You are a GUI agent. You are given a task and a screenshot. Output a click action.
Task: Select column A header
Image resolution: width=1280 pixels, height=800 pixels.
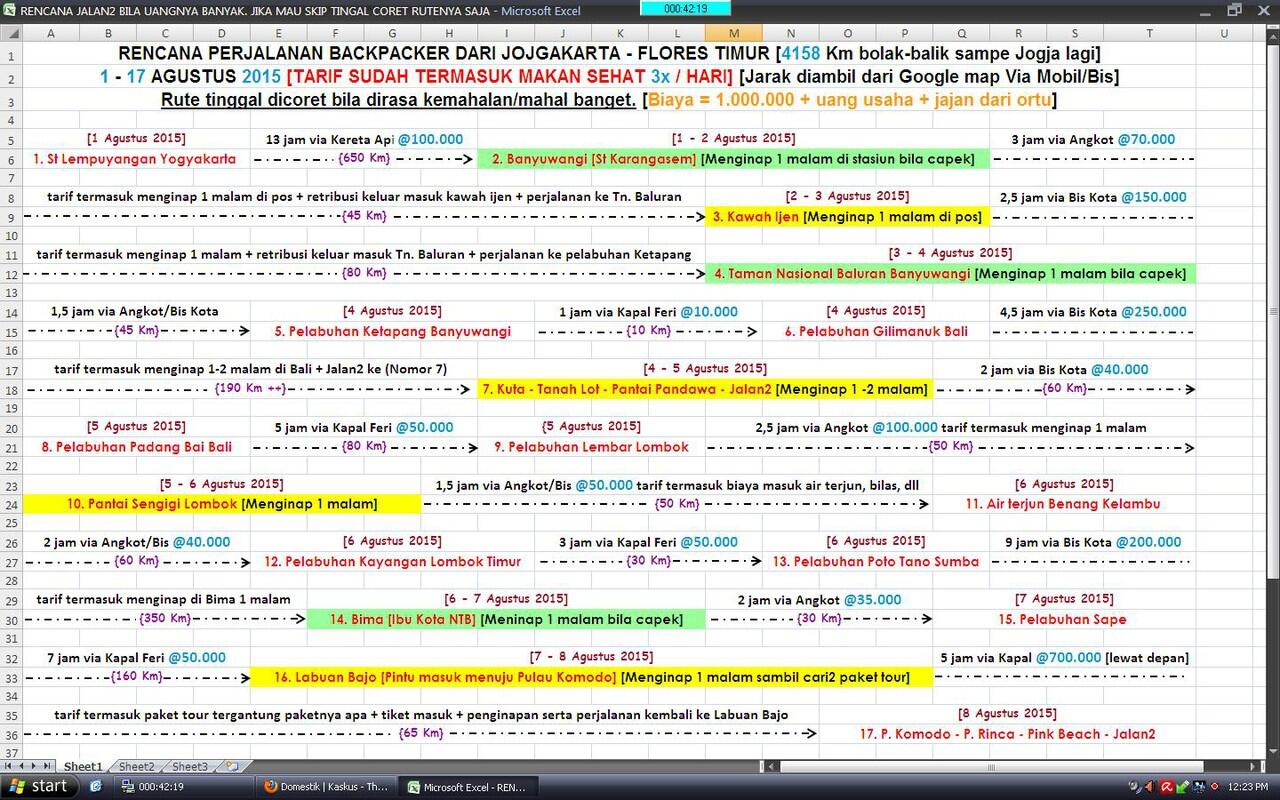tap(50, 33)
